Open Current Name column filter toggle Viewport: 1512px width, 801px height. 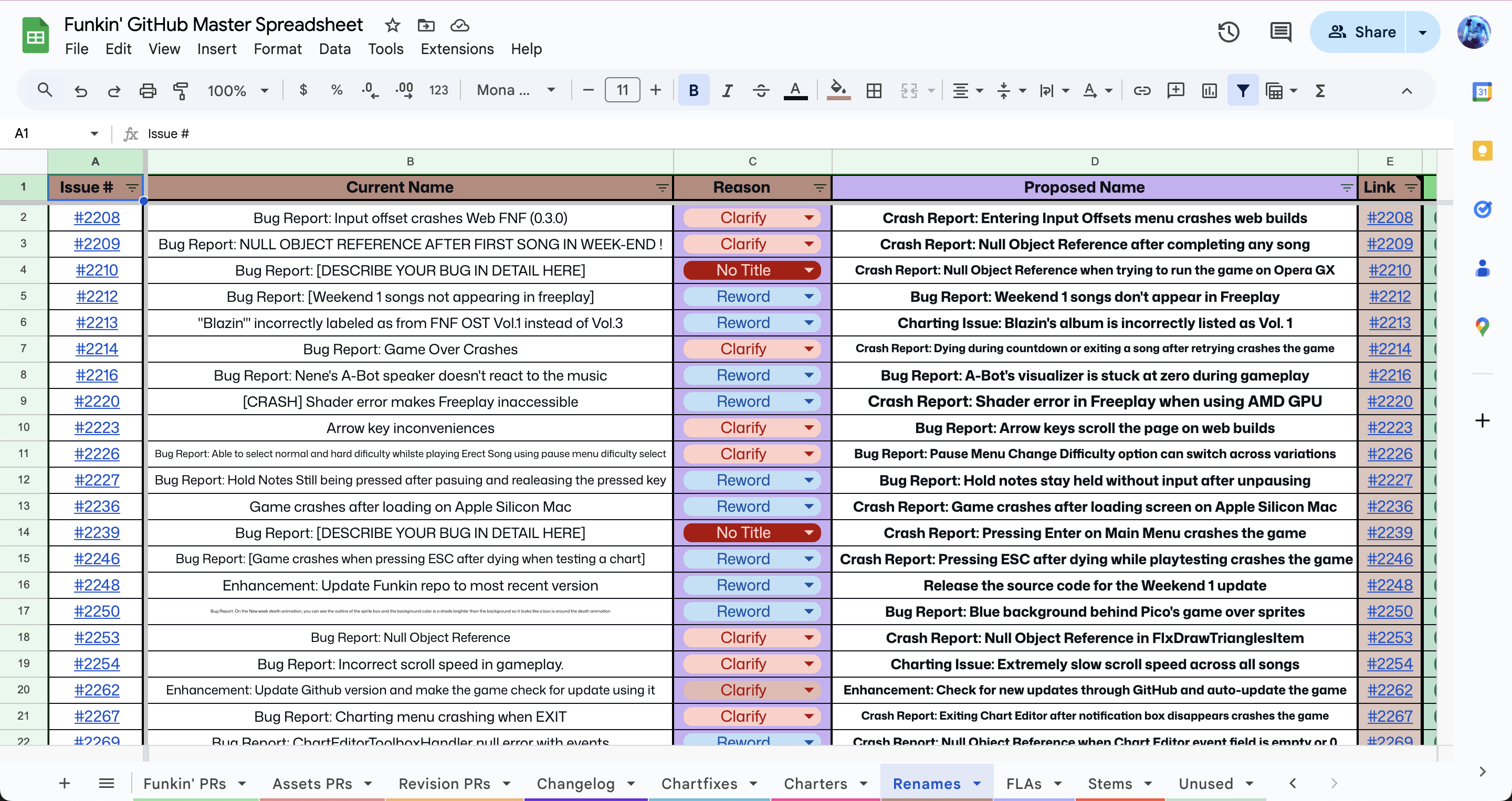(x=662, y=188)
